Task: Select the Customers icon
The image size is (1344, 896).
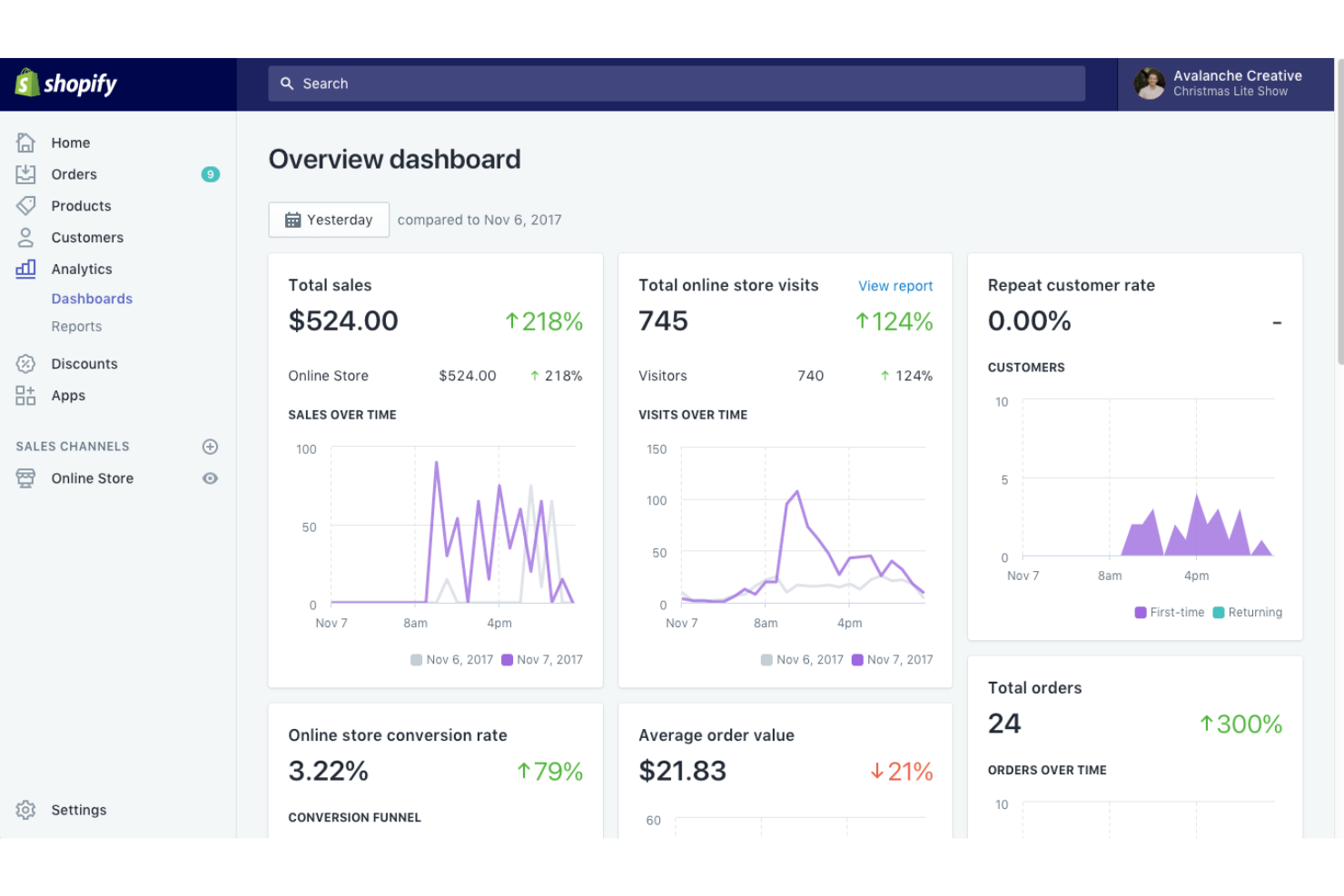Action: point(25,237)
